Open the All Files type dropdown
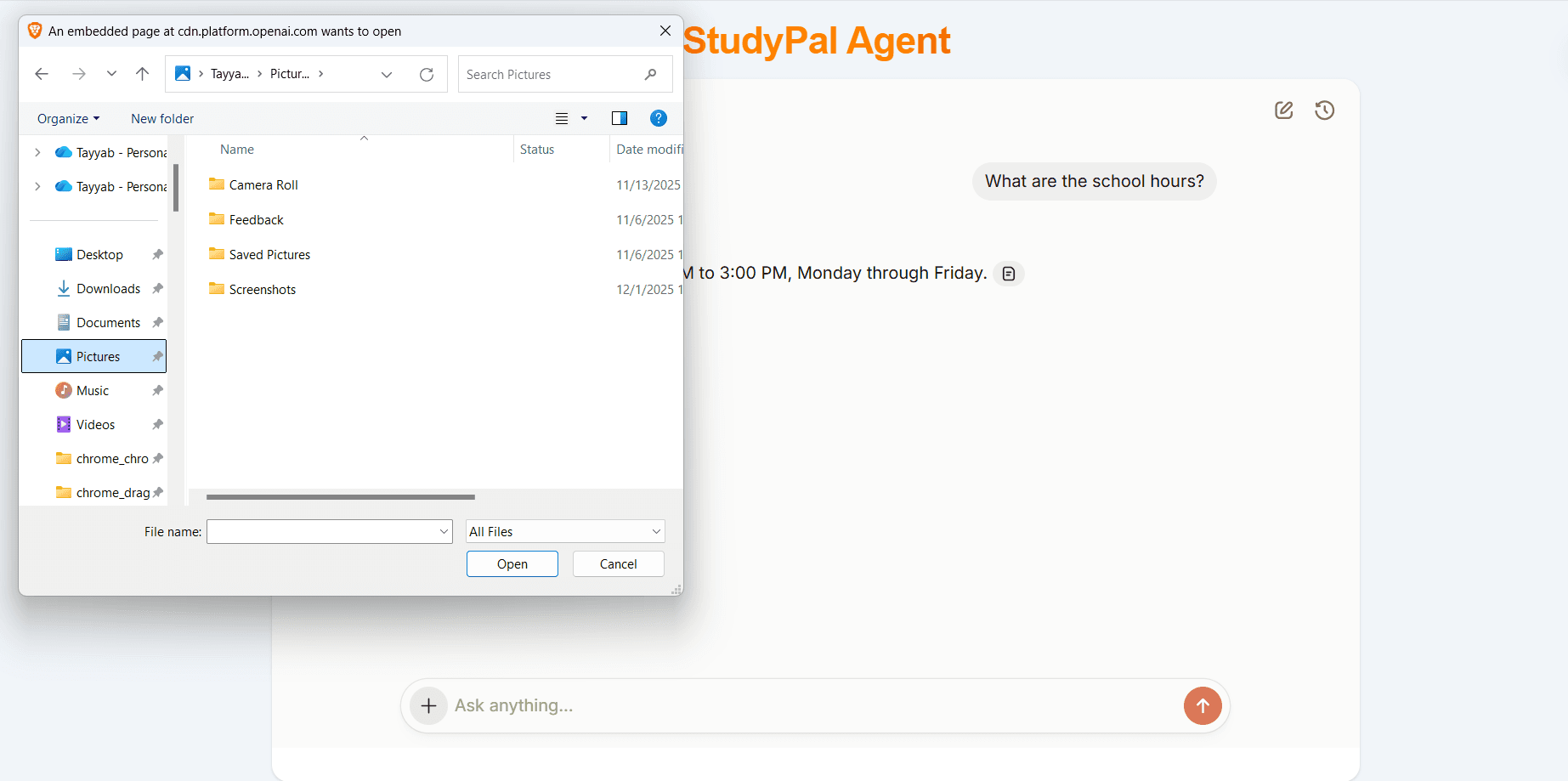The height and width of the screenshot is (781, 1568). coord(565,532)
